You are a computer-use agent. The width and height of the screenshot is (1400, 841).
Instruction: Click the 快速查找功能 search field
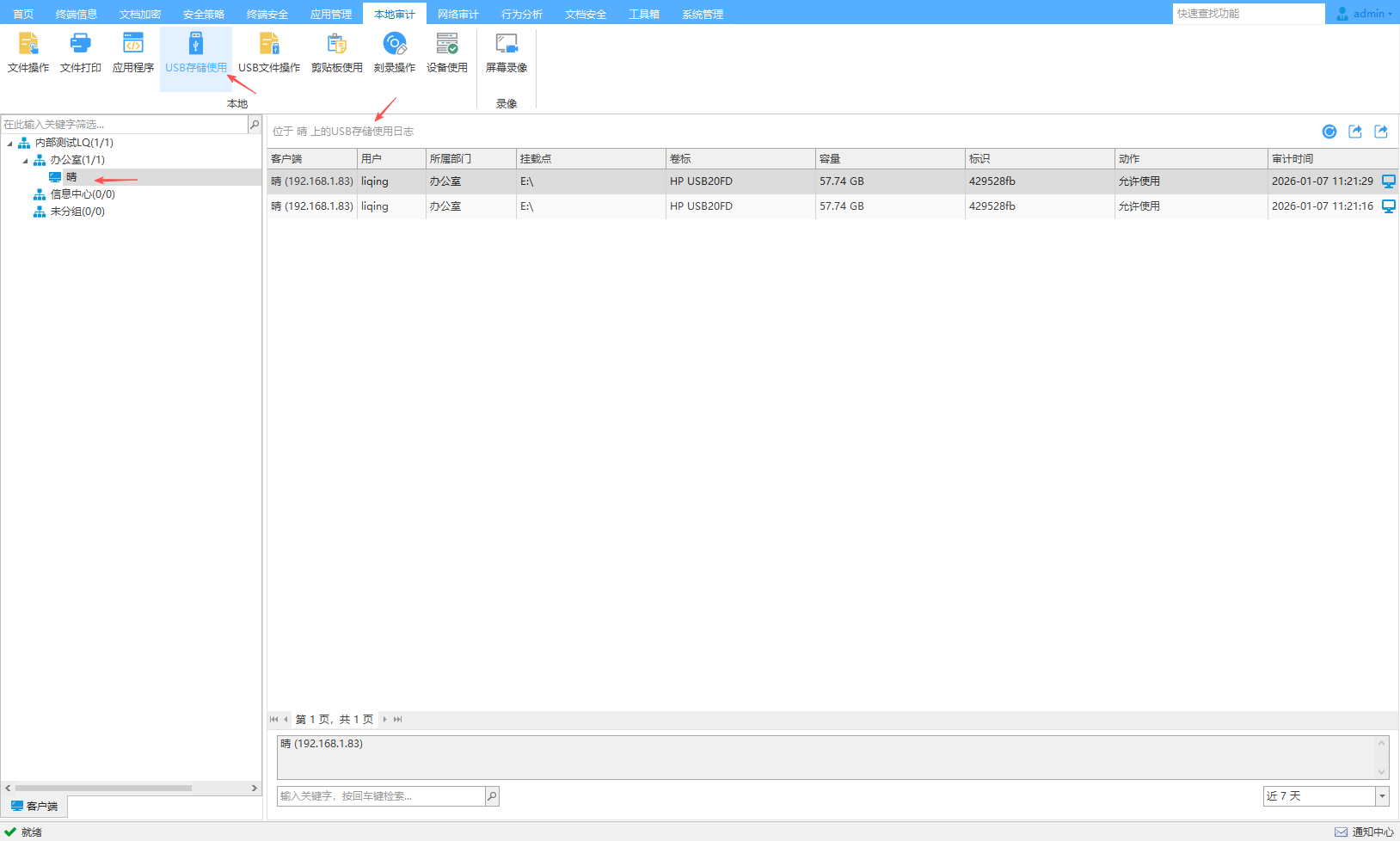pos(1247,14)
